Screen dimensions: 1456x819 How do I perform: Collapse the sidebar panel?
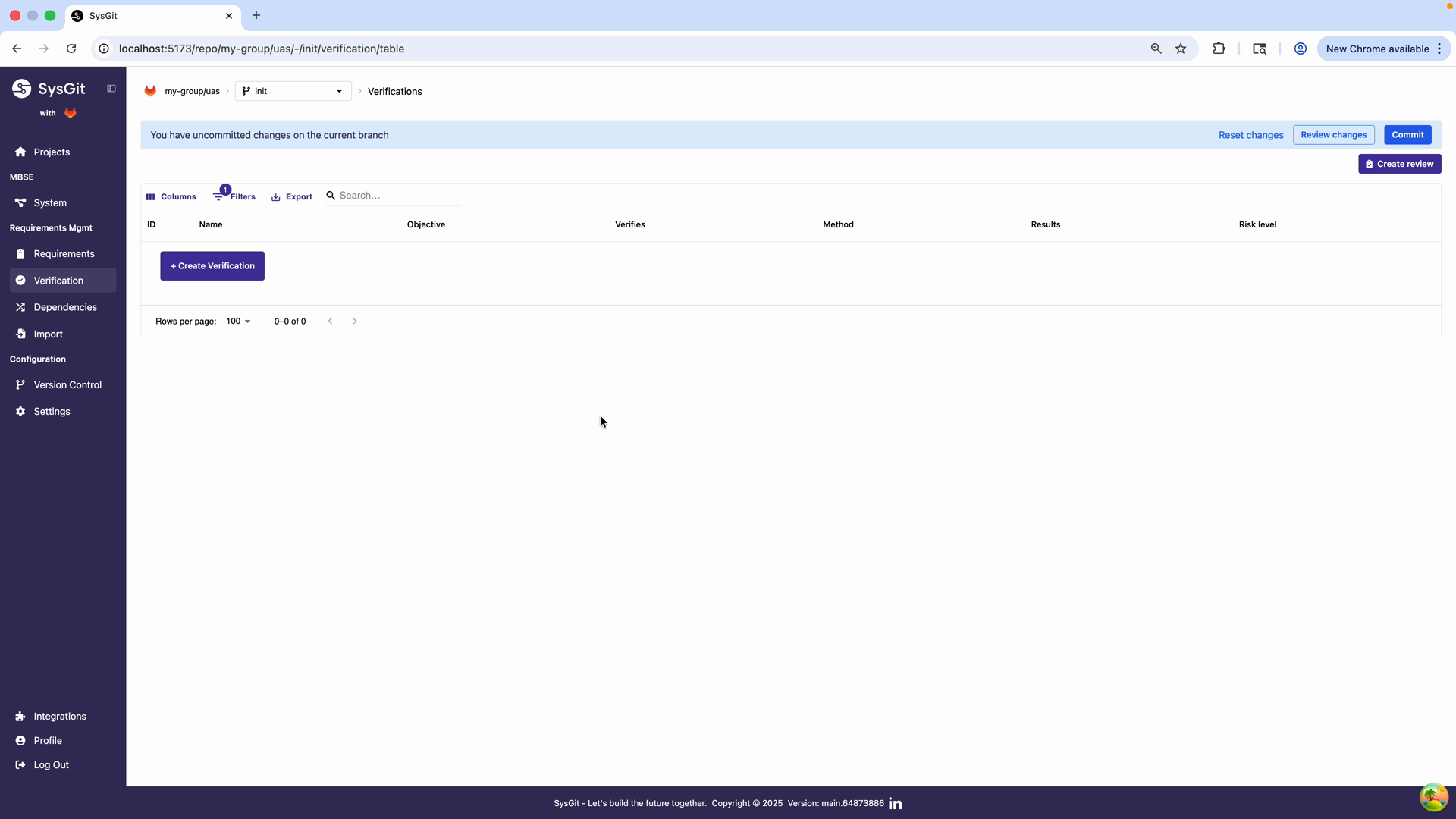point(111,88)
